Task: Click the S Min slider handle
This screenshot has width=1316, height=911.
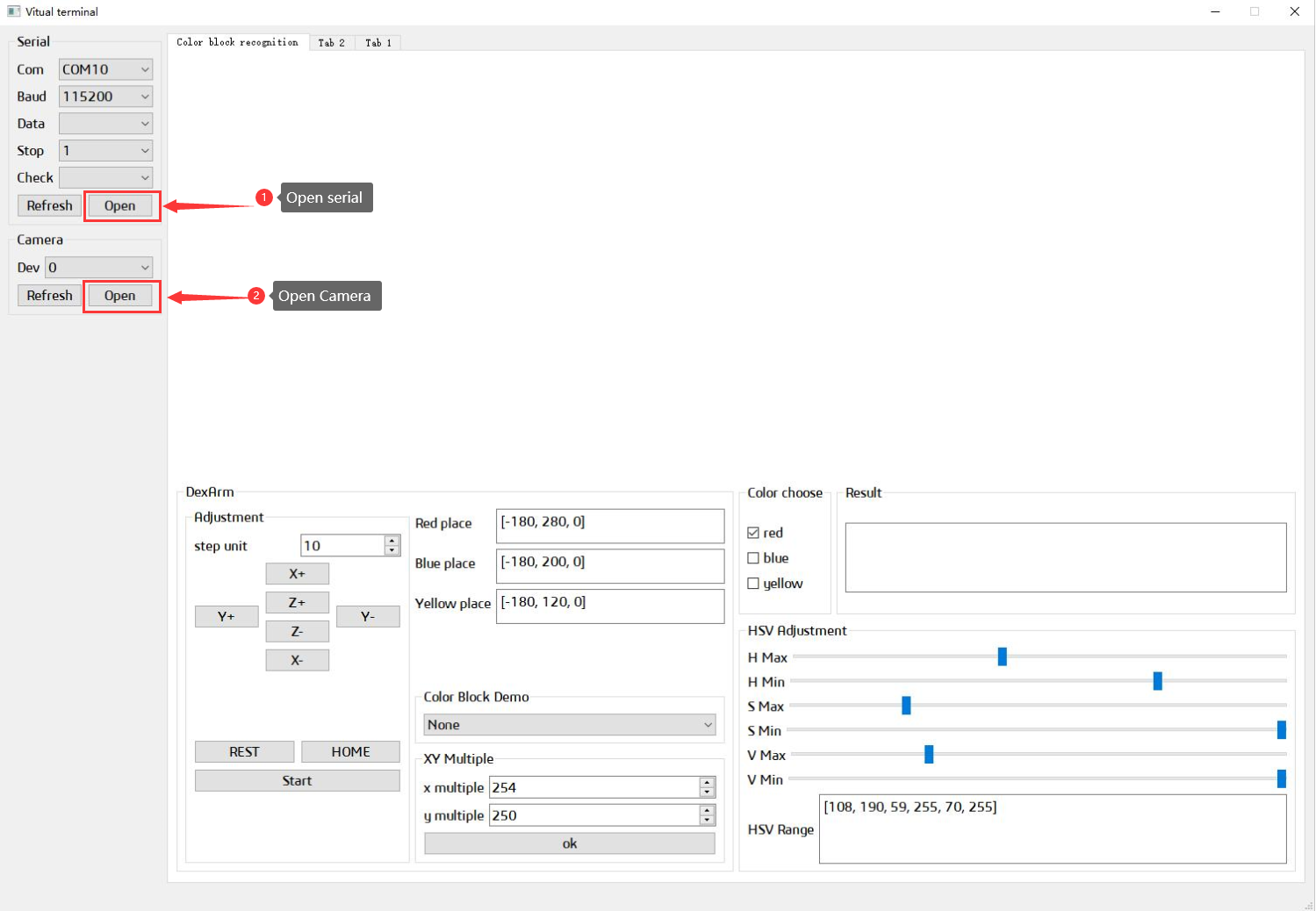Action: click(x=1282, y=730)
